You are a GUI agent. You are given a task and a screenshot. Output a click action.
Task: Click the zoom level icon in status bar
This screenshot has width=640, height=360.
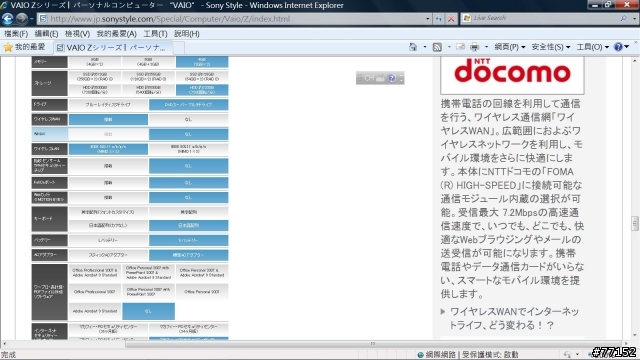click(567, 354)
